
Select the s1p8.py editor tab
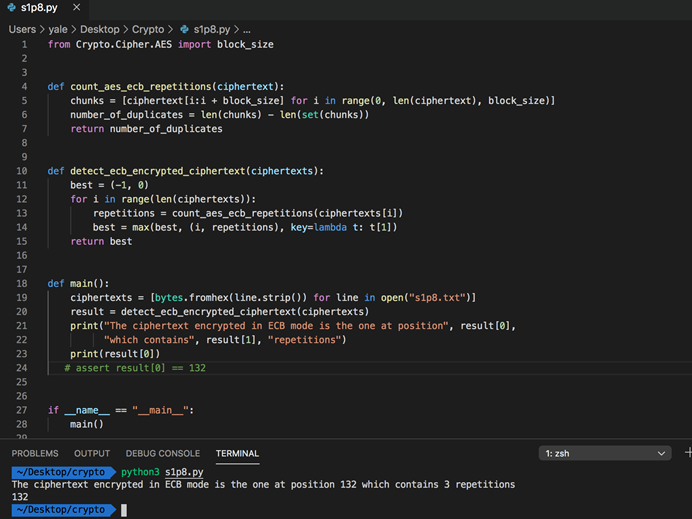[44, 8]
